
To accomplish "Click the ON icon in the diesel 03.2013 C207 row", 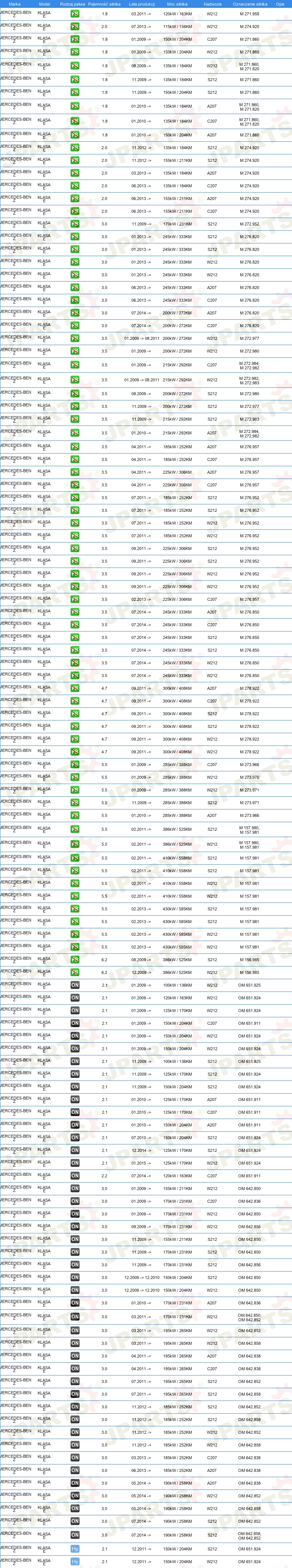I will tap(75, 1458).
